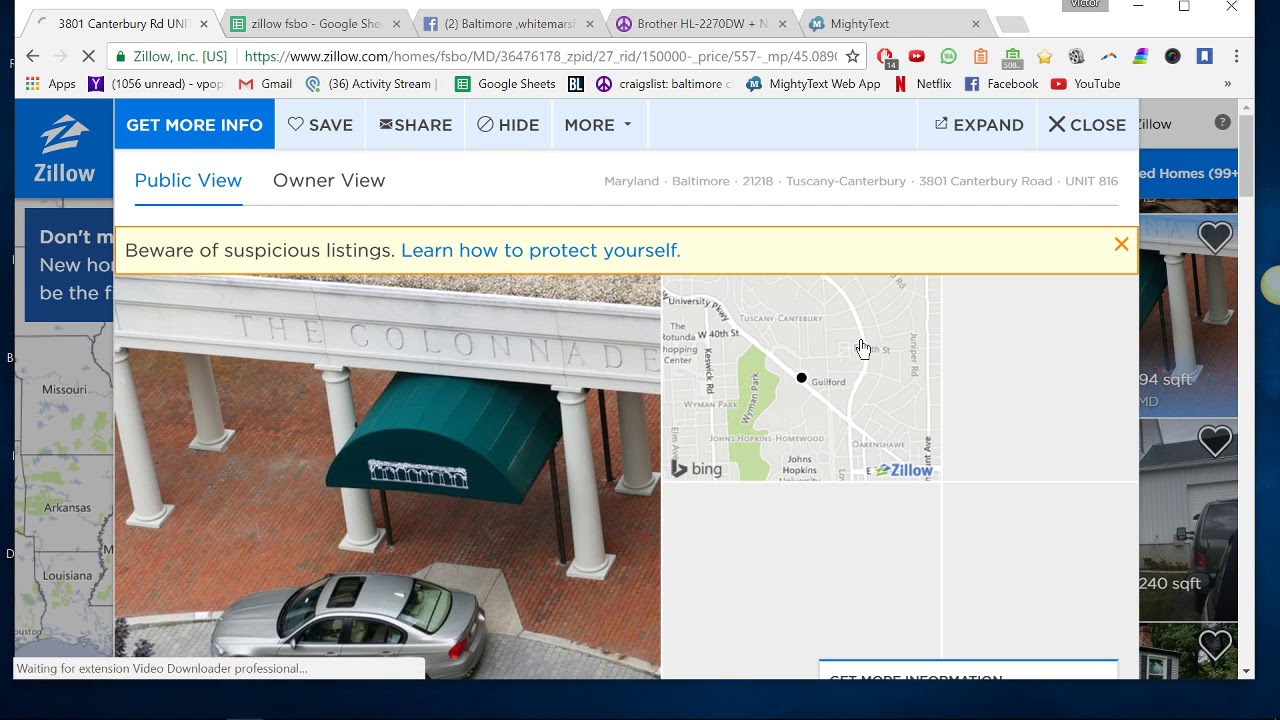Stop loading the page with X button
This screenshot has width=1280, height=720.
pyautogui.click(x=87, y=56)
